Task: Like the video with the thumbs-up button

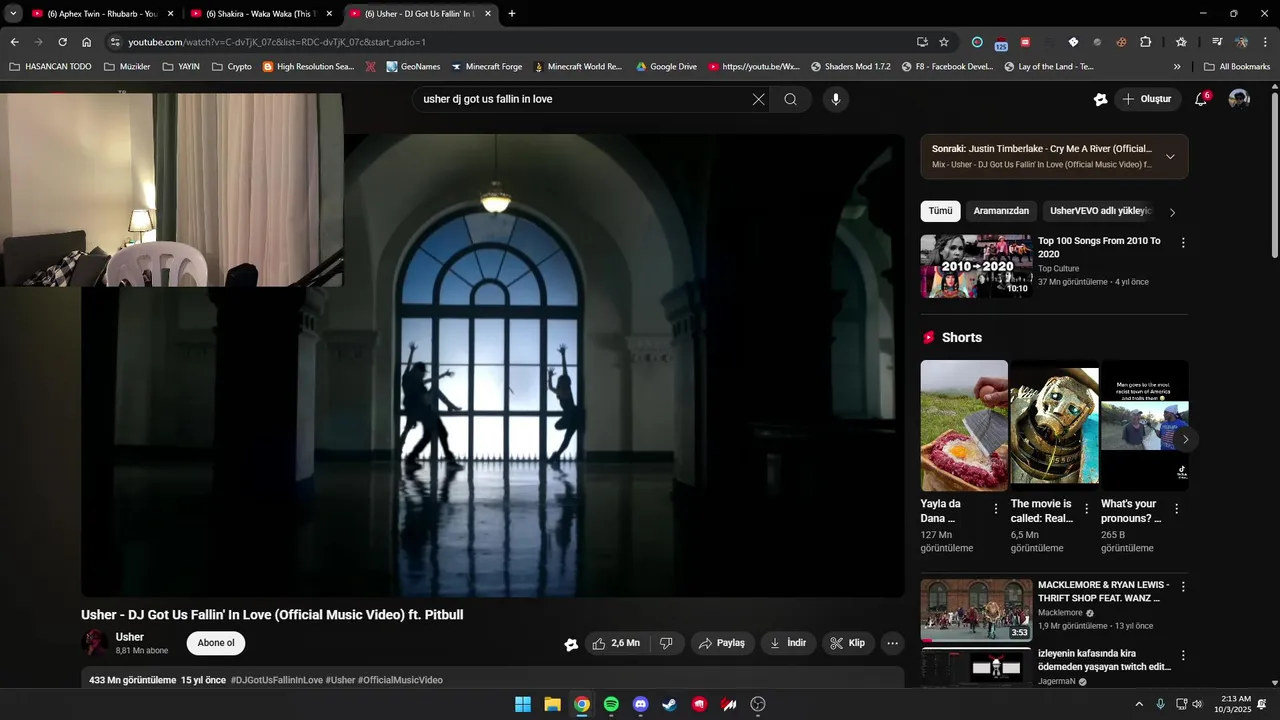Action: [616, 643]
